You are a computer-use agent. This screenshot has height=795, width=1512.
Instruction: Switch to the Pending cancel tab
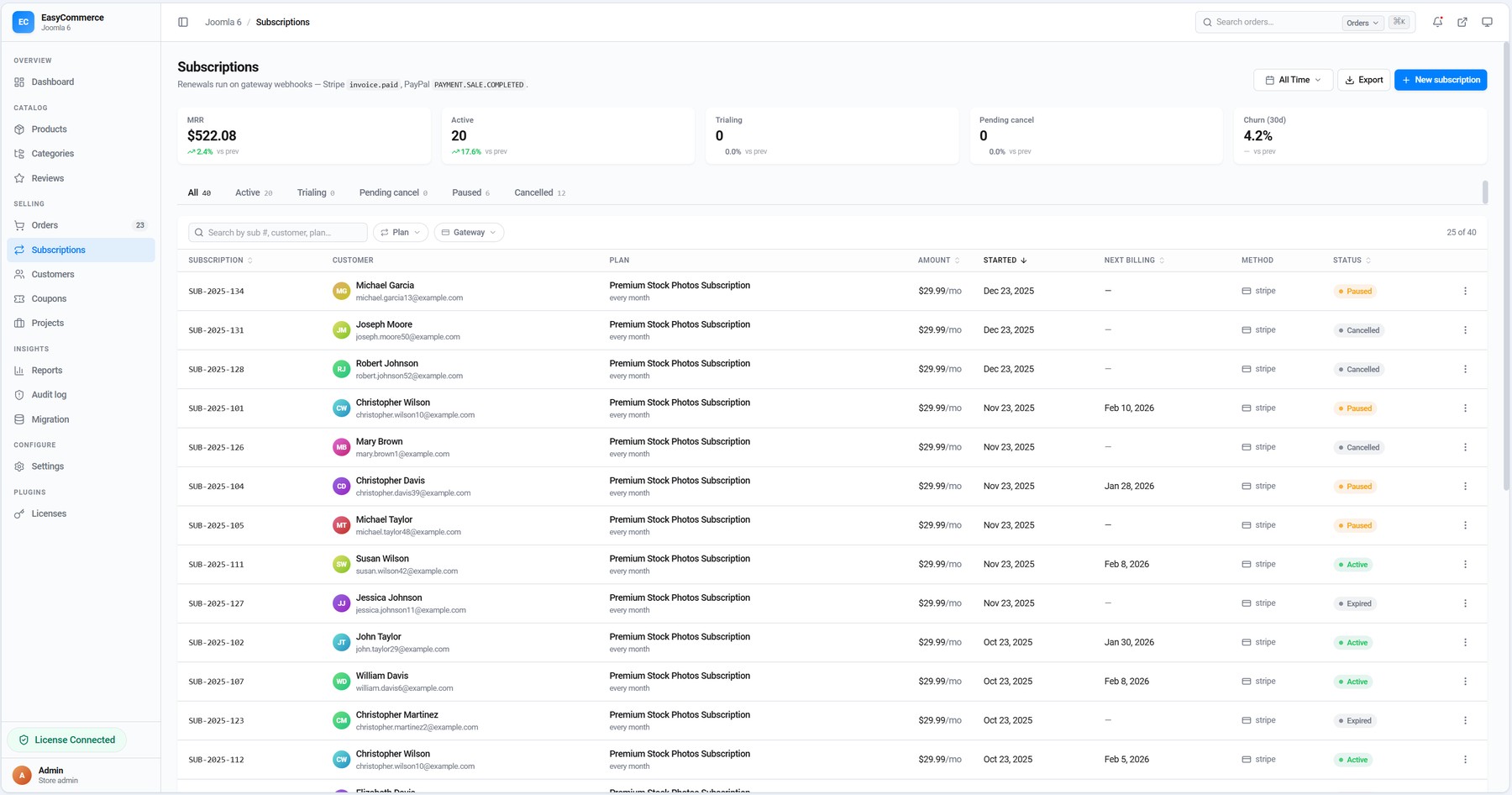[393, 192]
